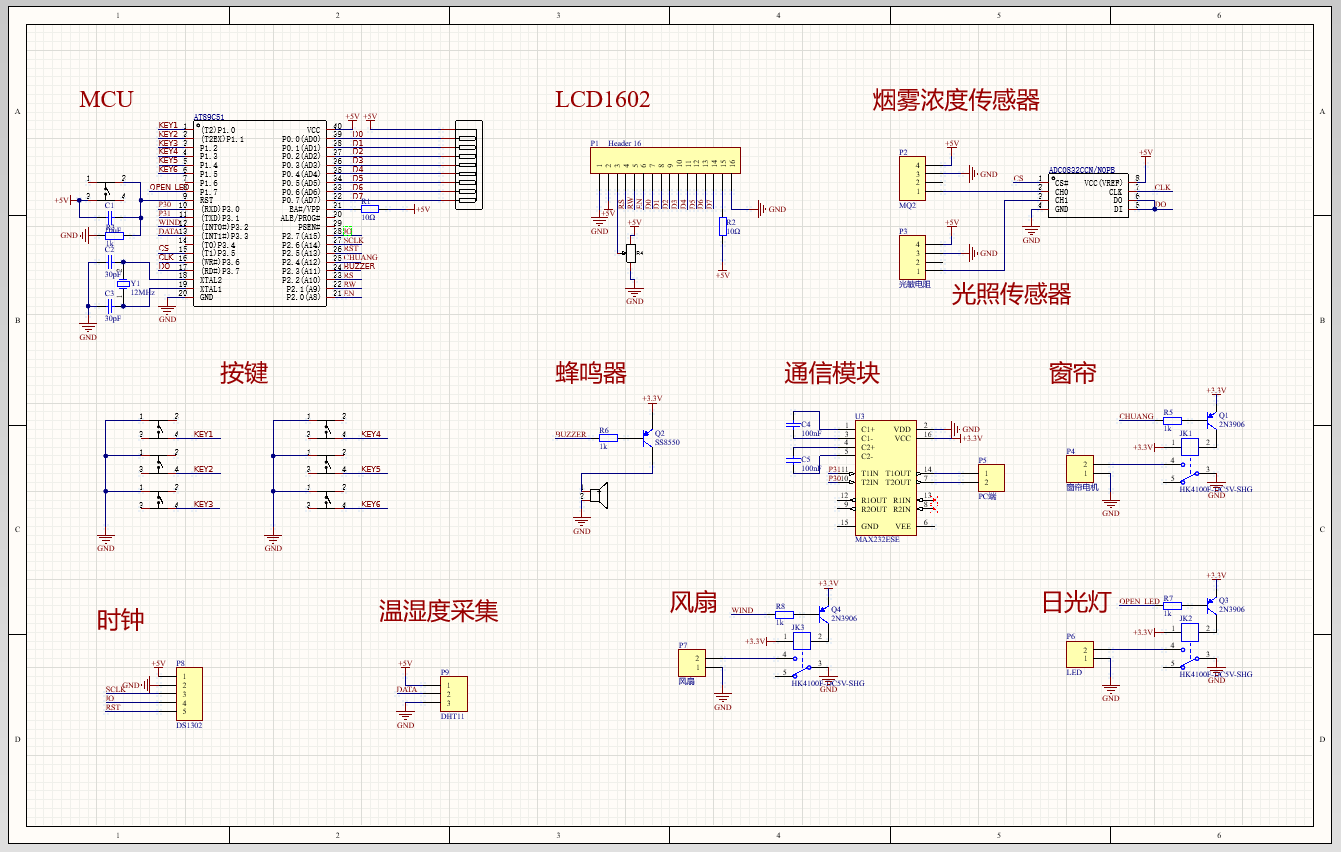The image size is (1341, 852).
Task: Select the R4 potentiometer symbol
Action: (631, 253)
